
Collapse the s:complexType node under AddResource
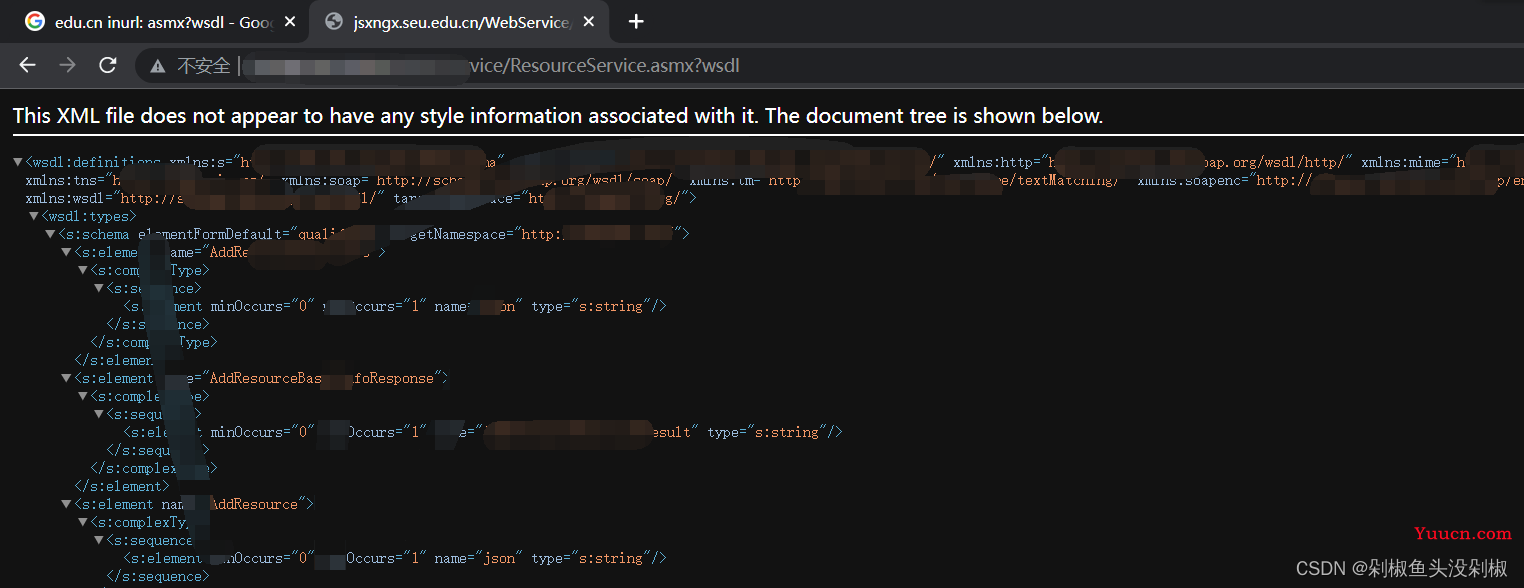click(82, 522)
